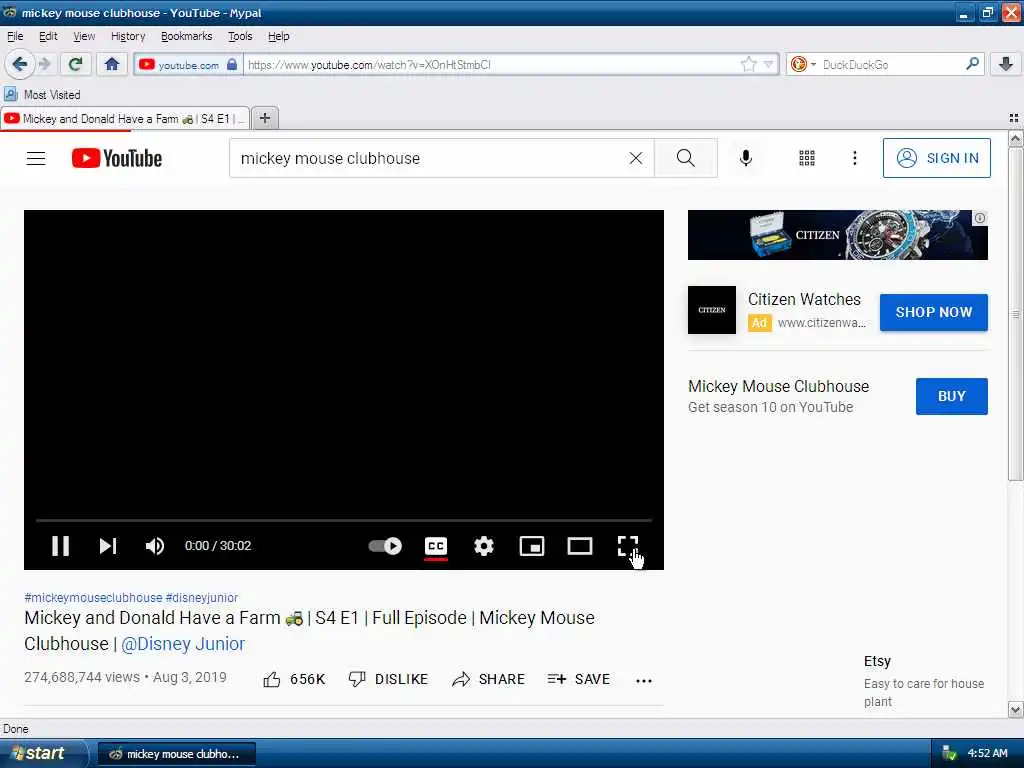The width and height of the screenshot is (1024, 768).
Task: Open the History menu
Action: click(x=128, y=37)
